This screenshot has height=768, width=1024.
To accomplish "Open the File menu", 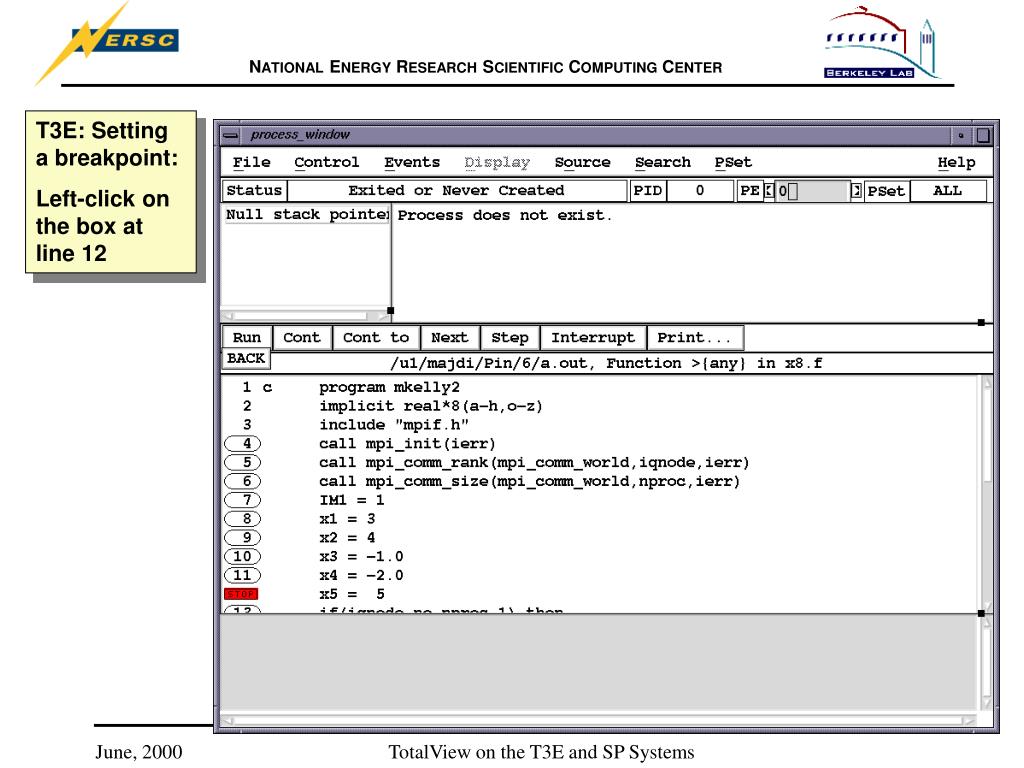I will [245, 162].
